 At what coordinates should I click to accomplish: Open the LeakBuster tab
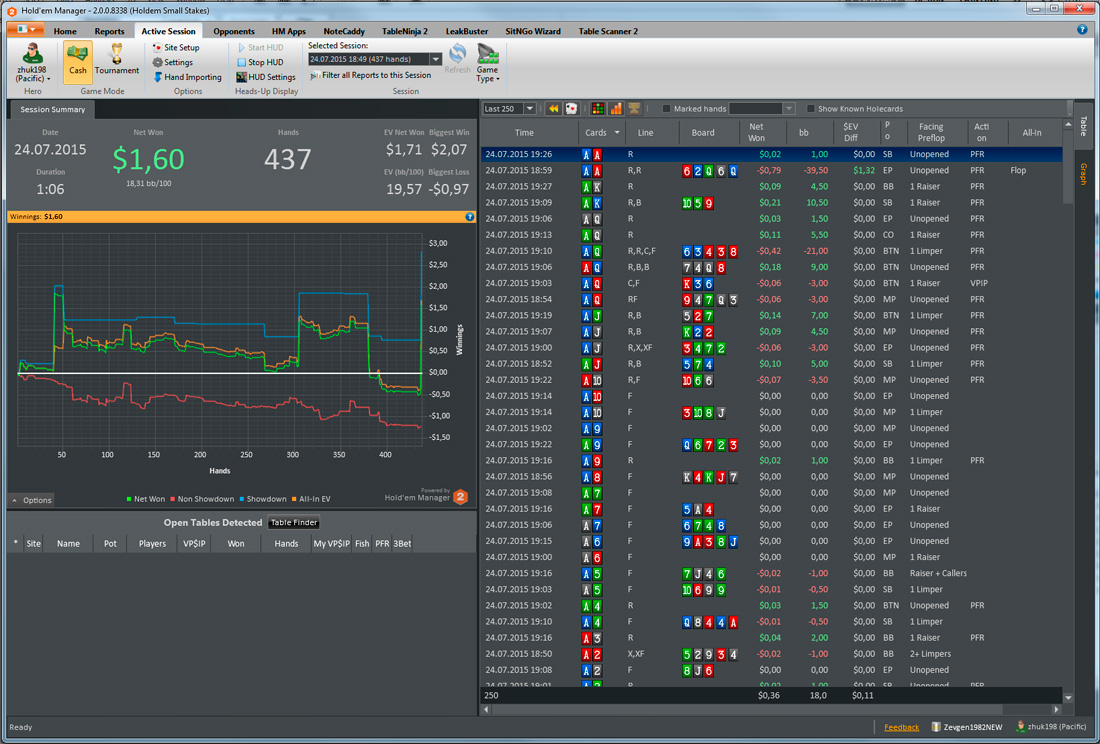tap(467, 31)
